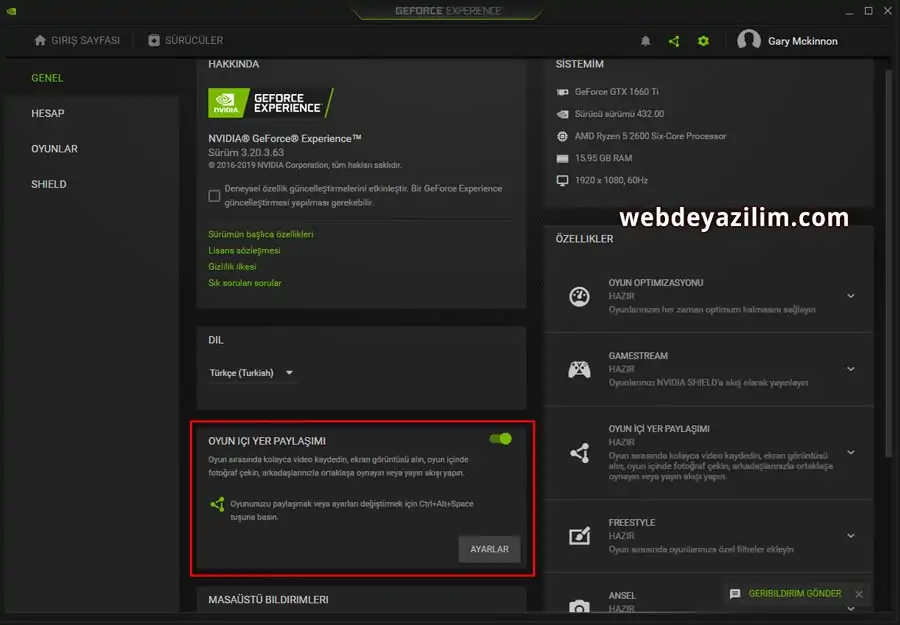Viewport: 900px width, 625px height.
Task: Click the GeForce GTX 1660 Ti text
Action: 616,92
